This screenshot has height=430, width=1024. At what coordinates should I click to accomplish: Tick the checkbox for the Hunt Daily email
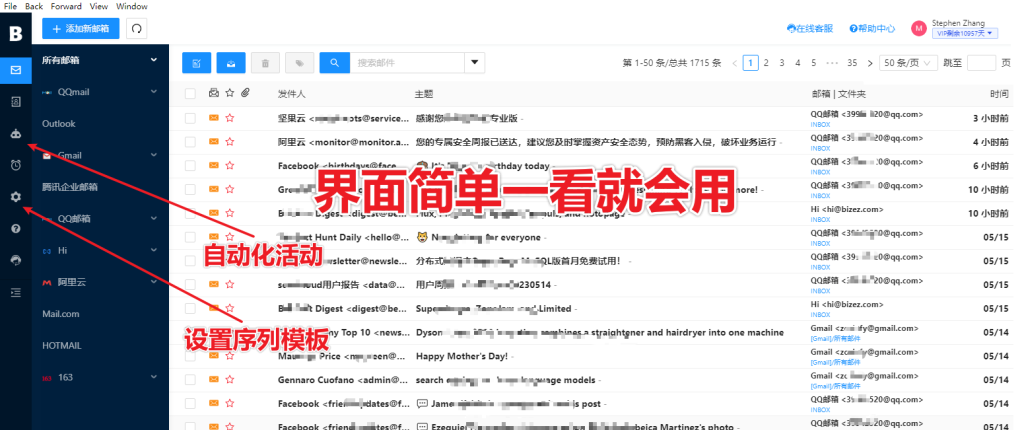point(190,237)
